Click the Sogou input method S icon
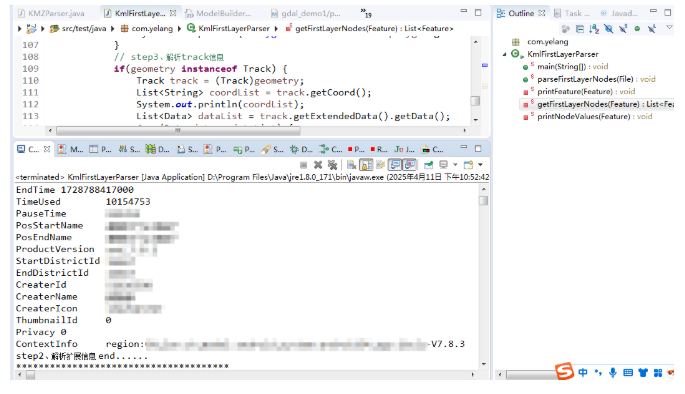 click(x=564, y=371)
